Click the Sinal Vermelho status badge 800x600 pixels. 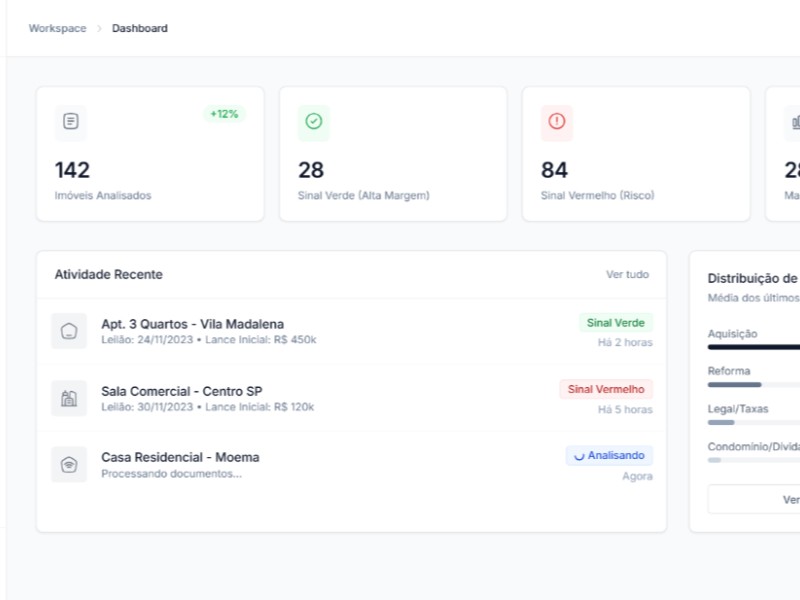[x=606, y=389]
